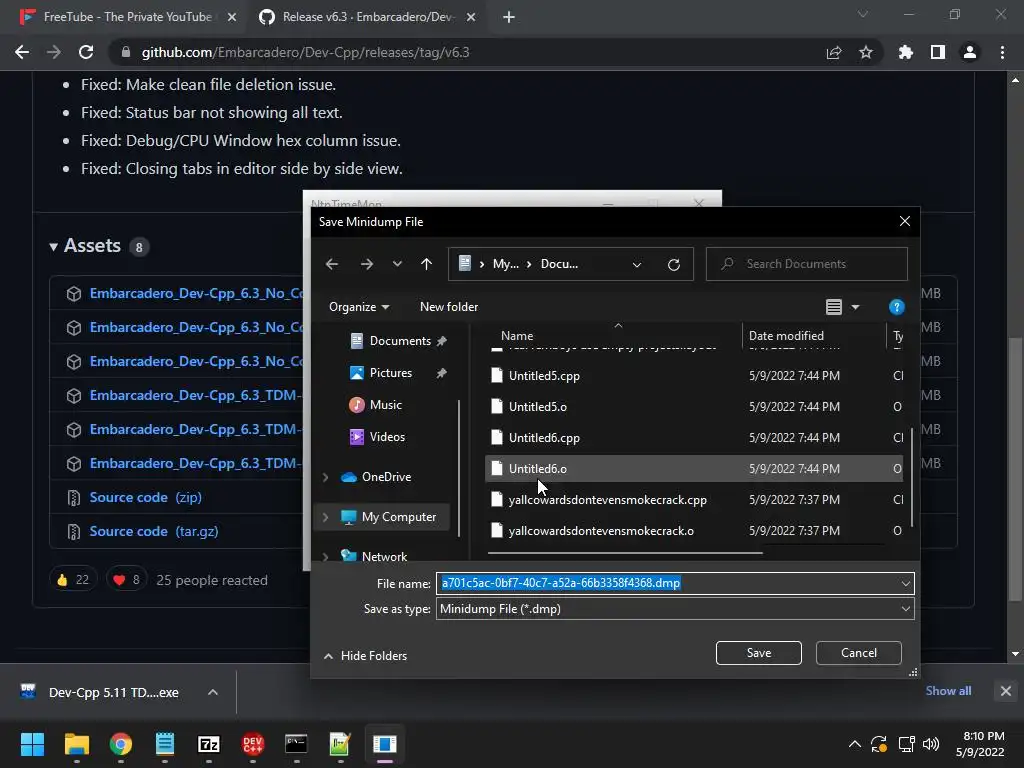Go forward in Save Minidump dialog
This screenshot has width=1024, height=768.
tap(366, 264)
